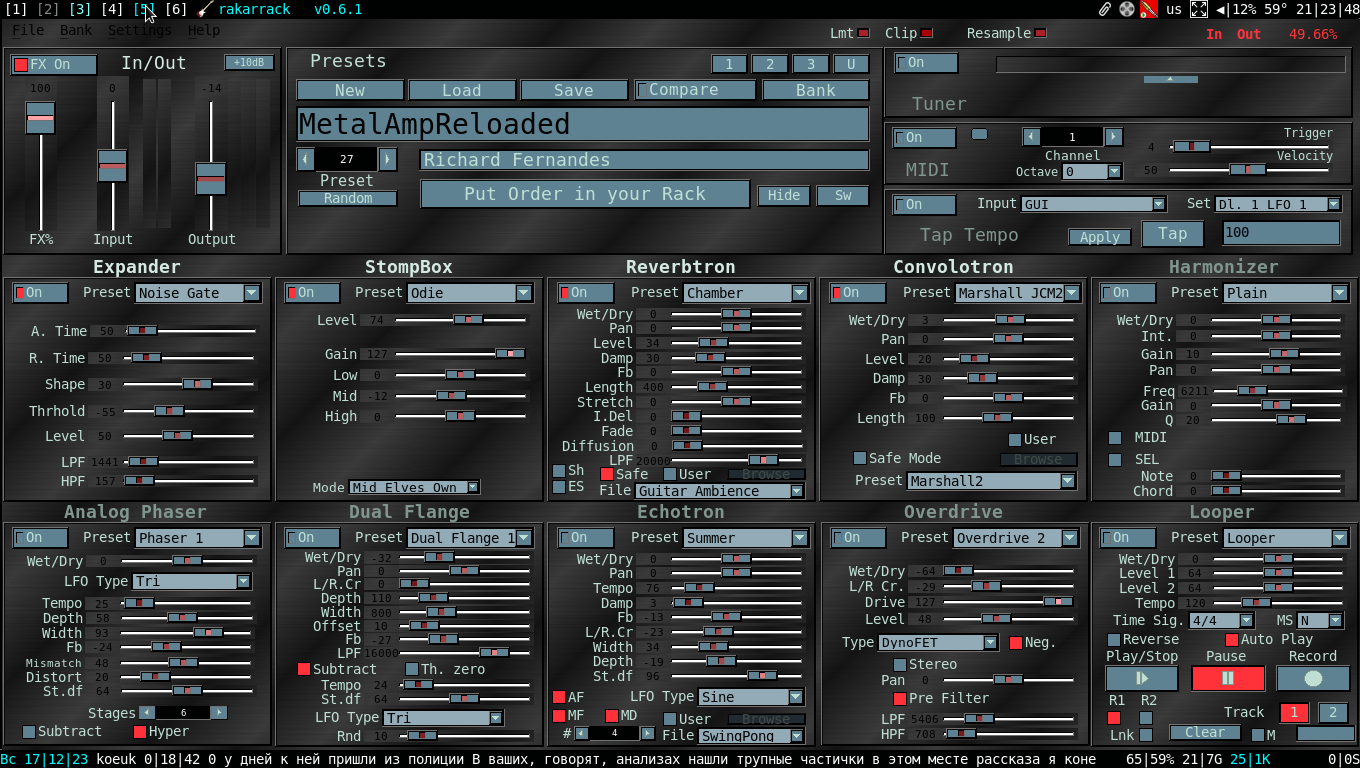Open Reverbtron preset dropdown Chamber
Image resolution: width=1360 pixels, height=768 pixels.
tap(746, 293)
